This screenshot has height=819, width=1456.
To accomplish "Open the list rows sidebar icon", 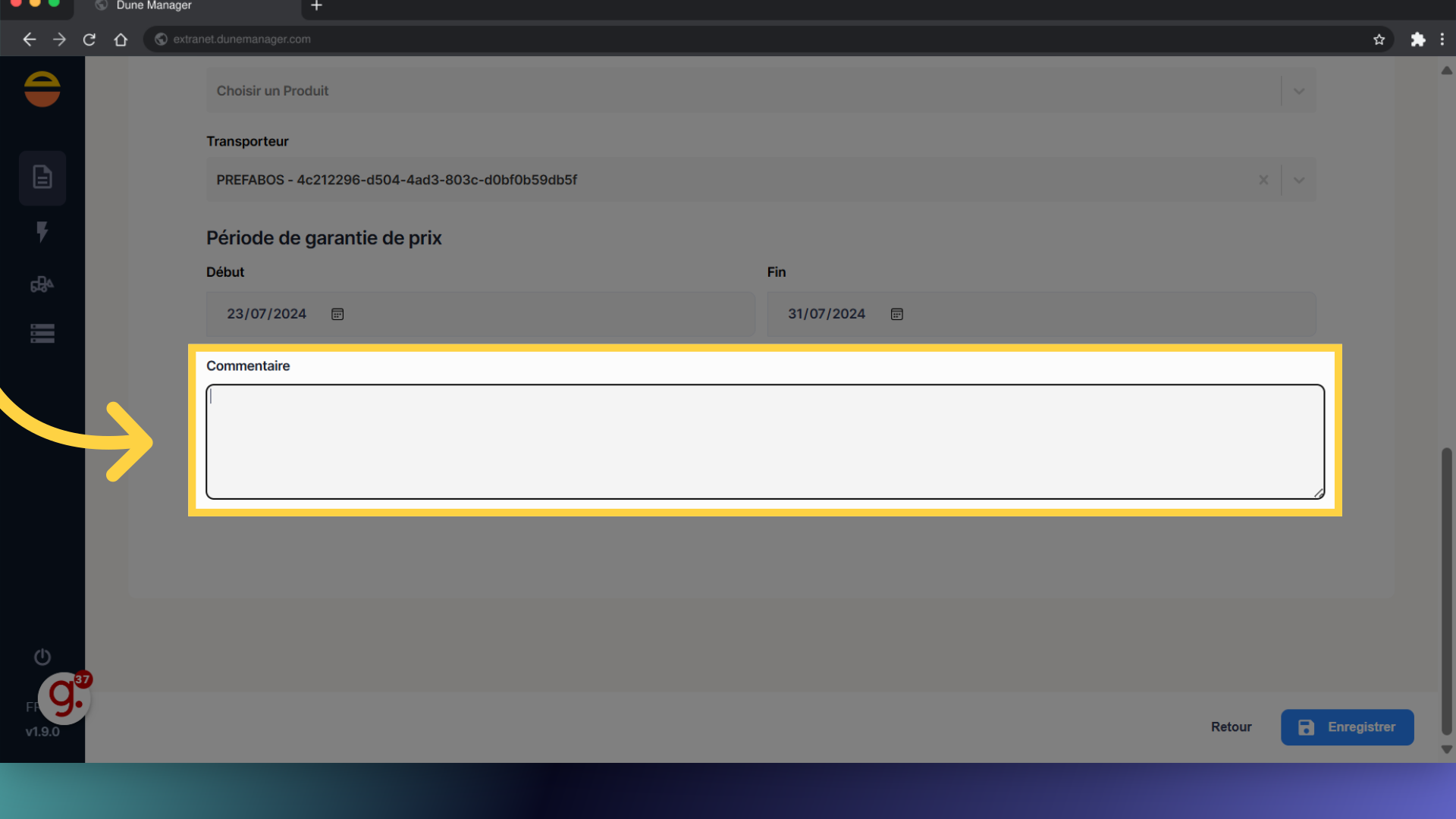I will (x=42, y=334).
